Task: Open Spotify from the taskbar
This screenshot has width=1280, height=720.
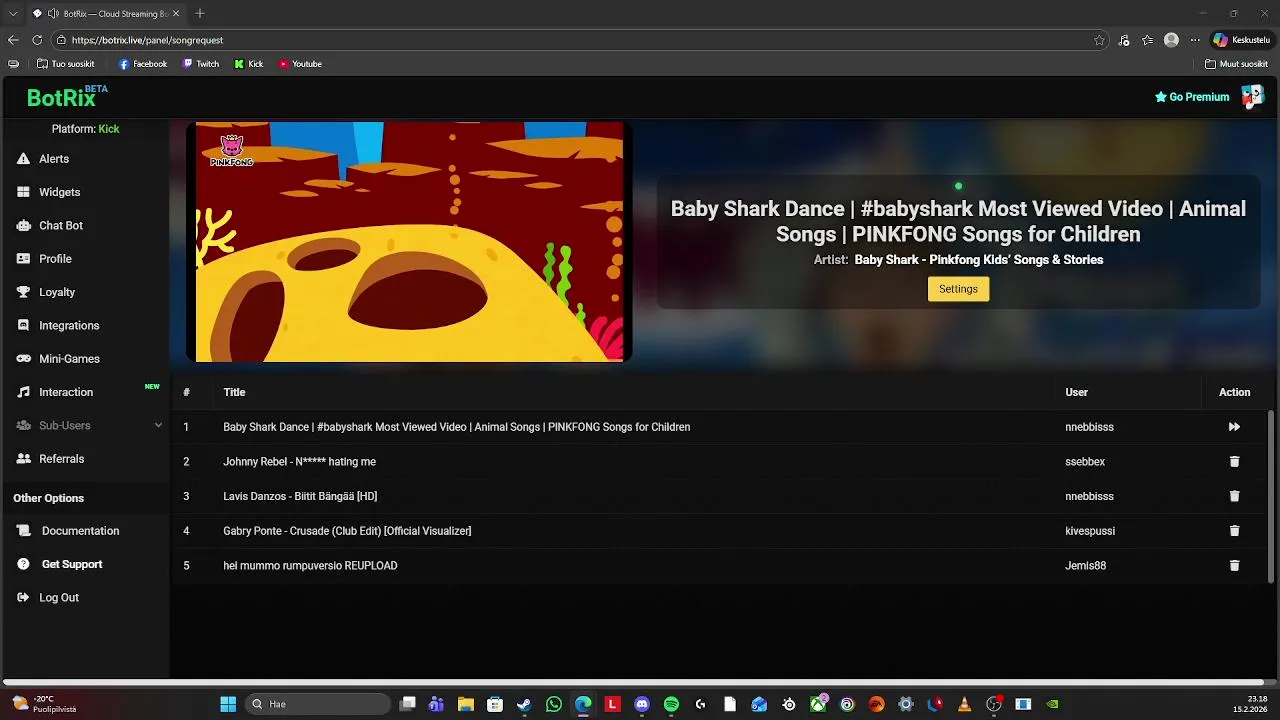Action: (671, 704)
